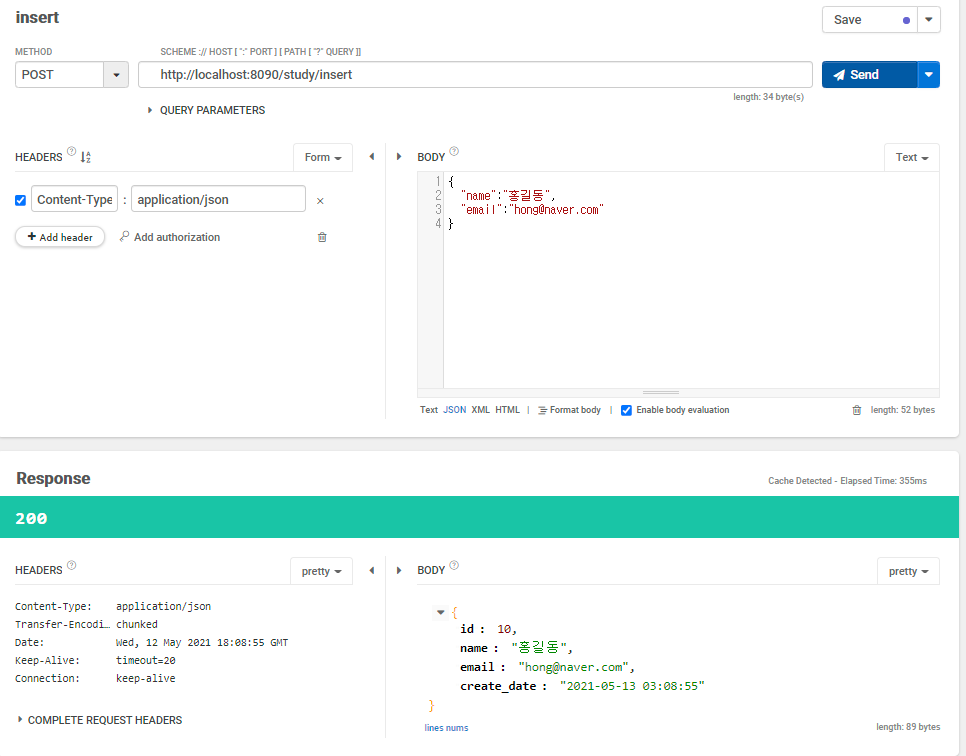Collapse request body pane with right arrow
Viewport: 966px width, 756px height.
399,156
